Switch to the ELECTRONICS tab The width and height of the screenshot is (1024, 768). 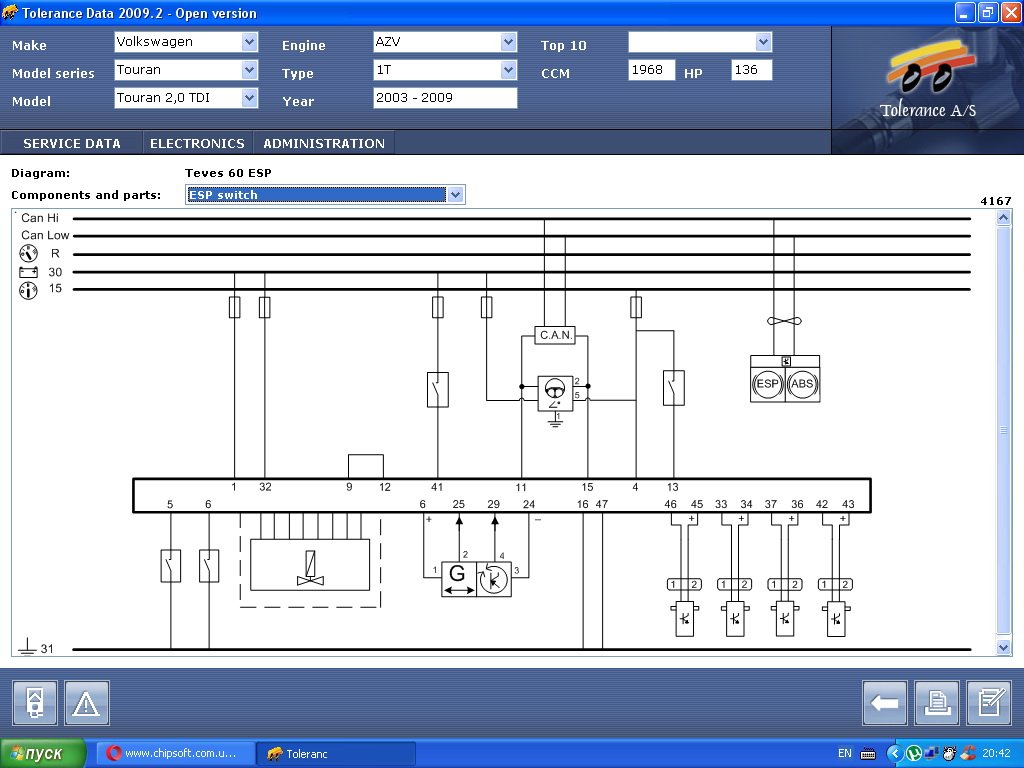[197, 143]
